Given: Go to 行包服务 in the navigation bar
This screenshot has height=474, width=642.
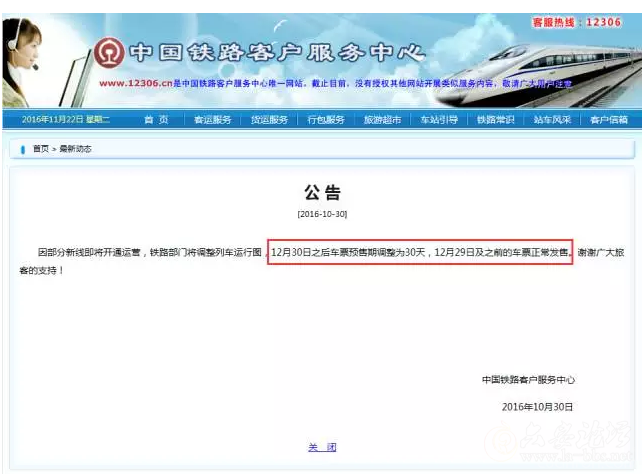Looking at the screenshot, I should point(325,120).
